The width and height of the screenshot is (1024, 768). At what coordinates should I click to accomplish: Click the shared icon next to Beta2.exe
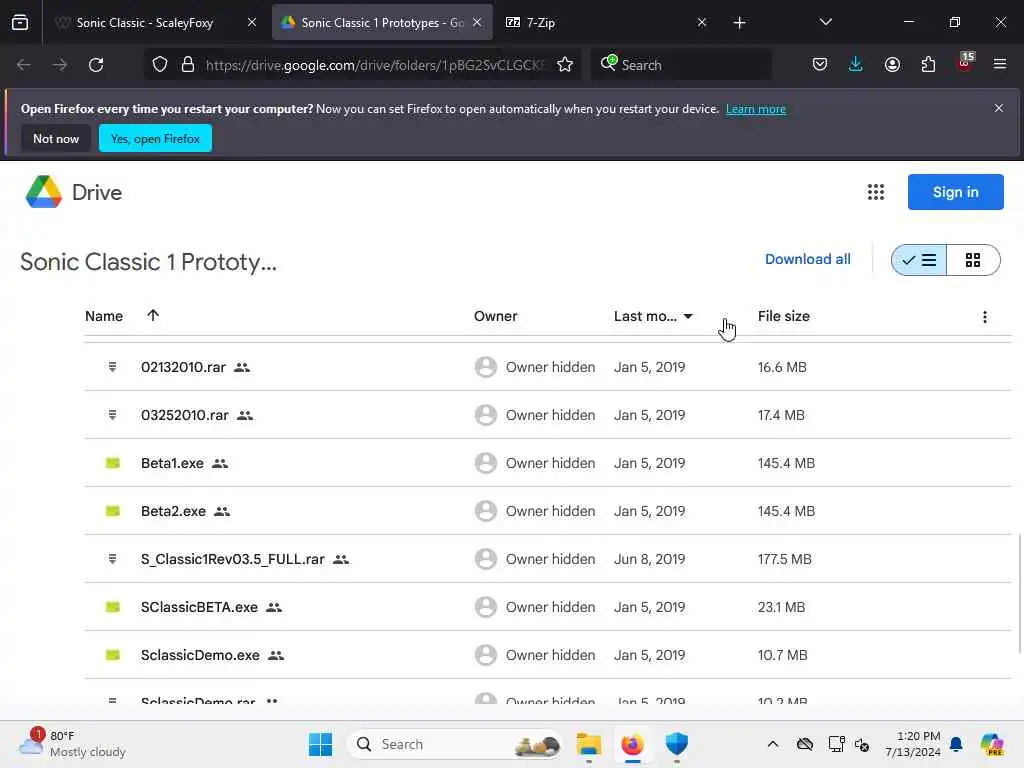click(222, 511)
